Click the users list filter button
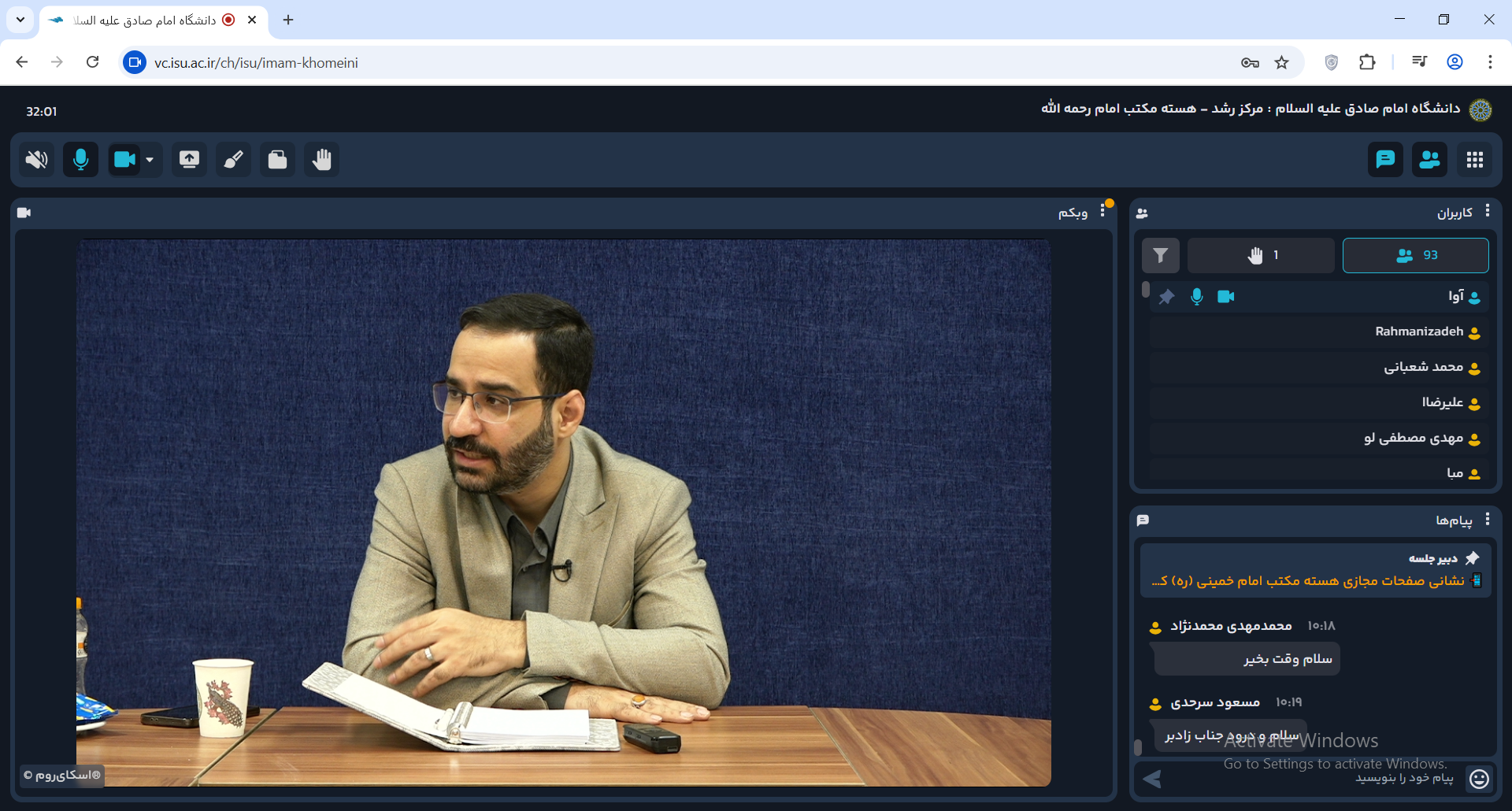1512x811 pixels. point(1160,255)
